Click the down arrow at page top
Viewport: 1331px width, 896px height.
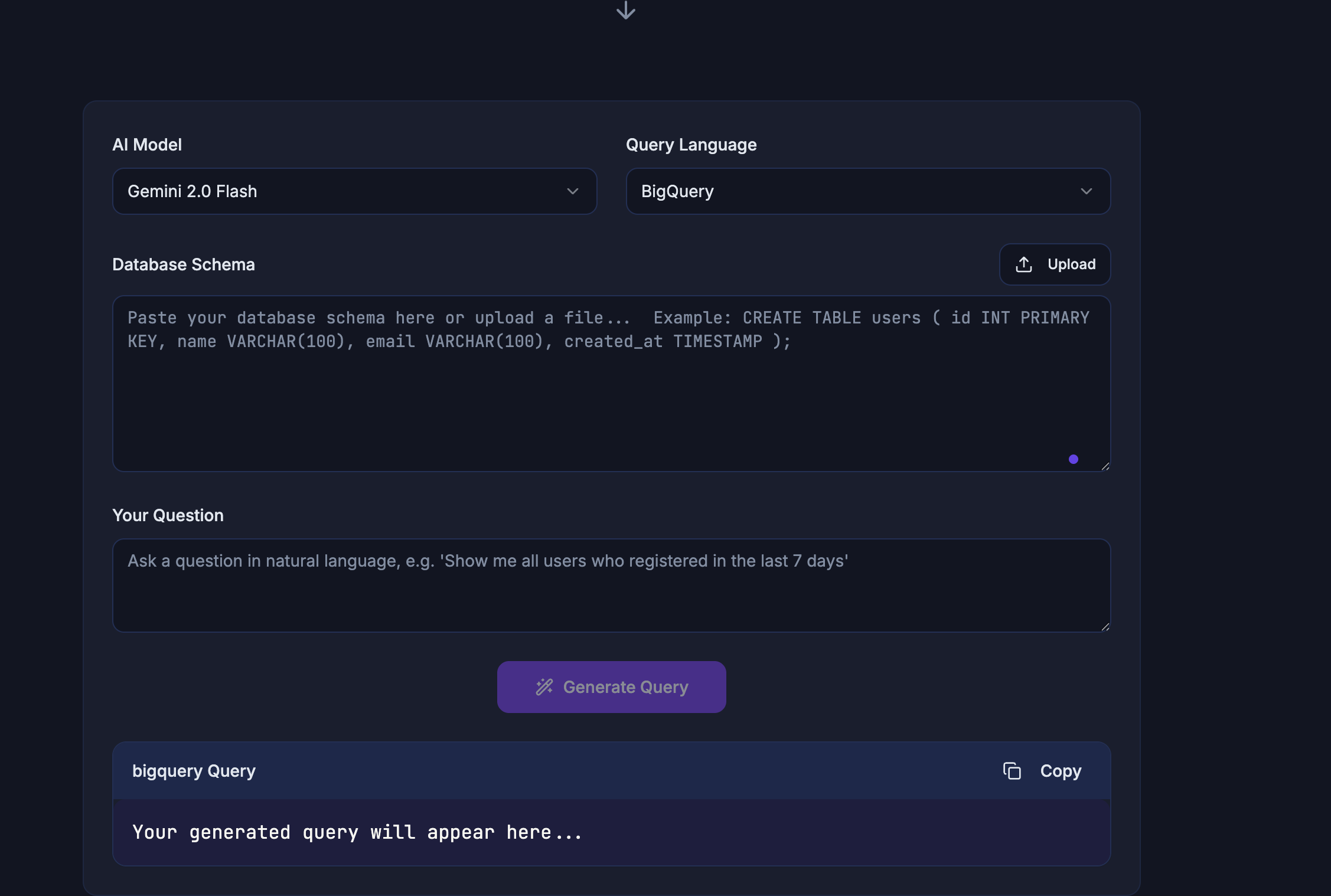point(625,10)
